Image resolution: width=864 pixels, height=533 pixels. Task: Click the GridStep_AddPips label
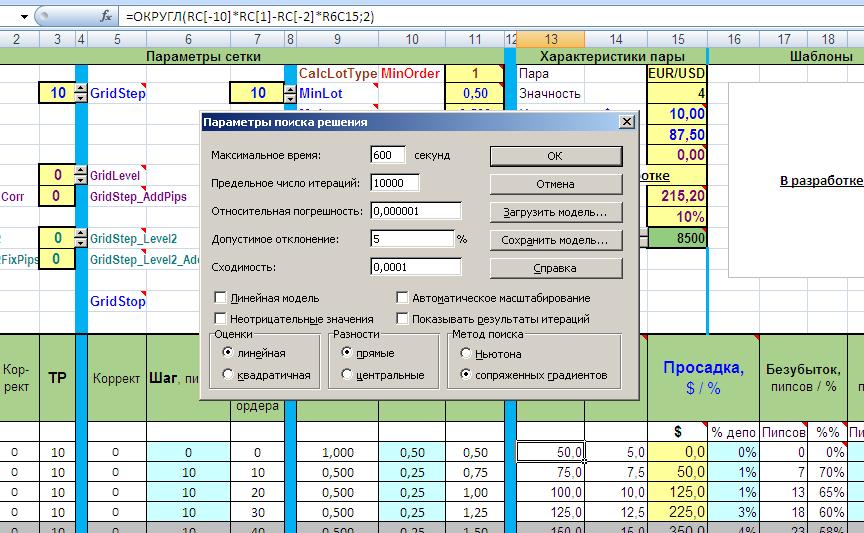[138, 196]
